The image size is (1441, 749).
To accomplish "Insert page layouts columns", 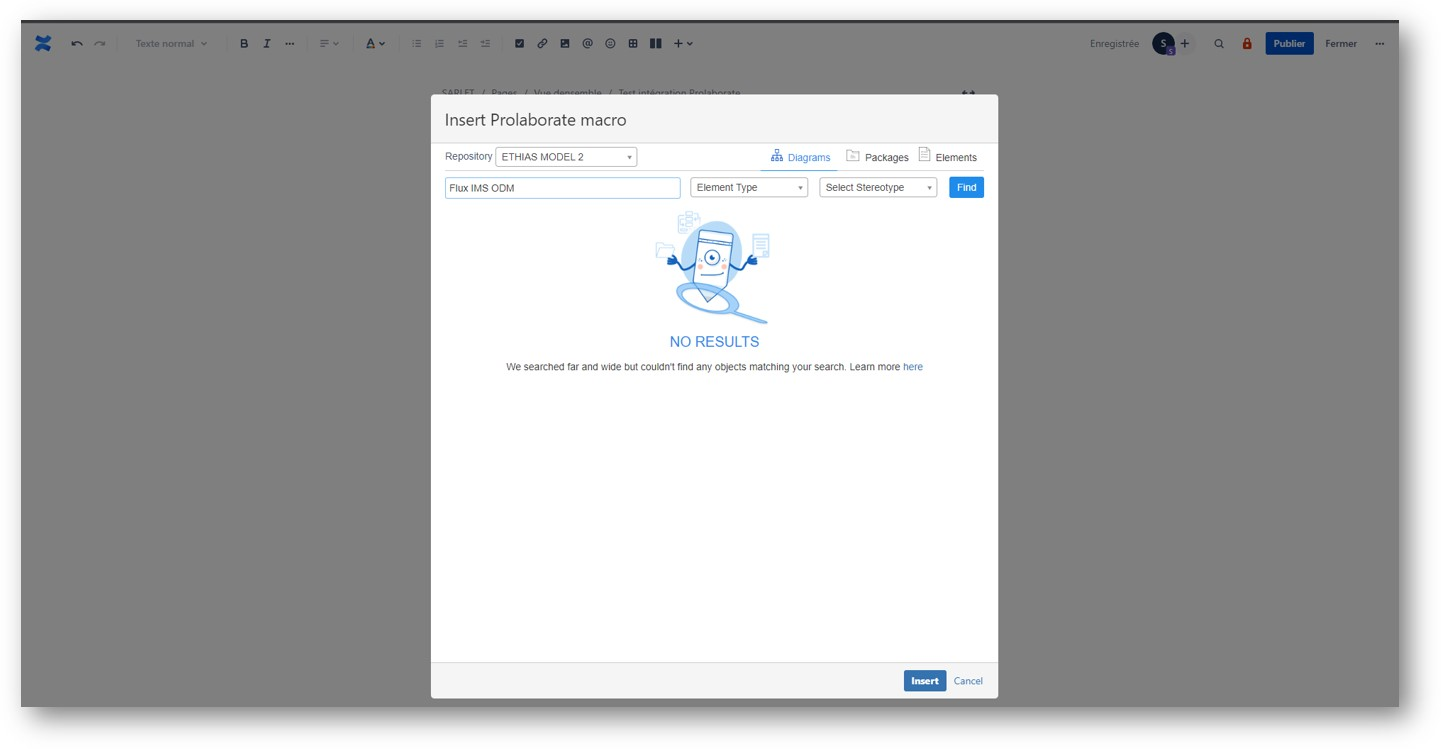I will (656, 44).
